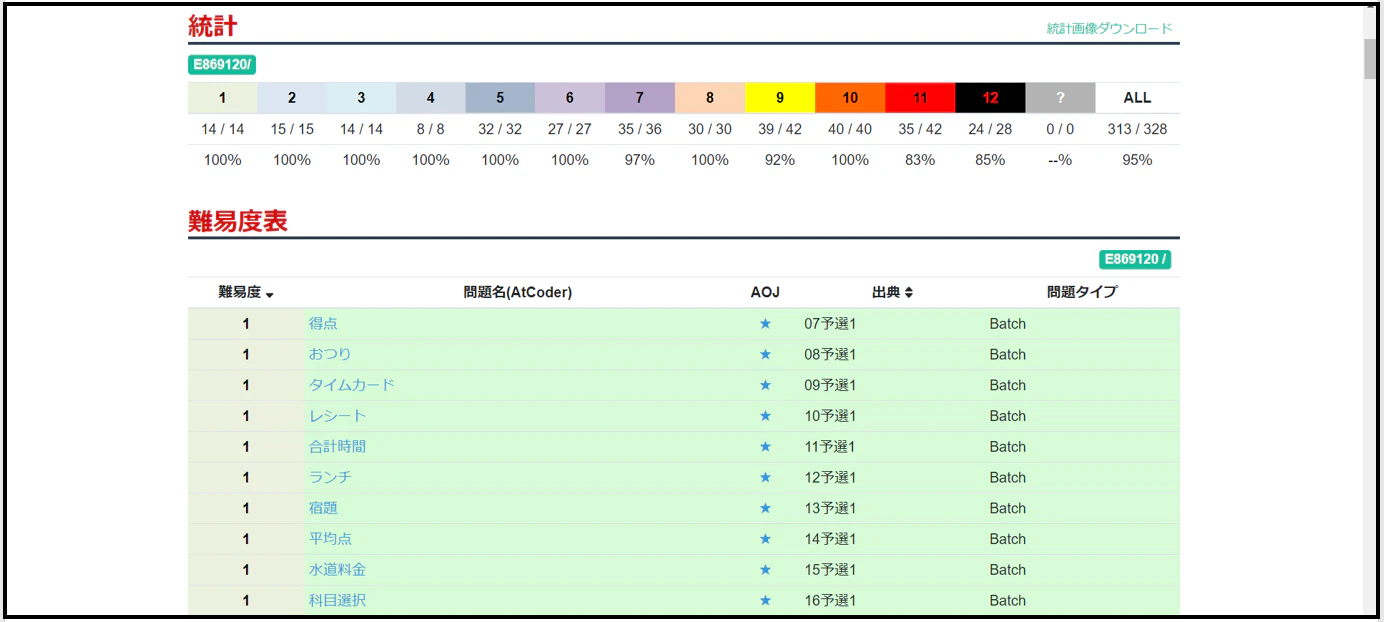Viewport: 1384px width, 622px height.
Task: Click the 83% completion value
Action: (x=920, y=160)
